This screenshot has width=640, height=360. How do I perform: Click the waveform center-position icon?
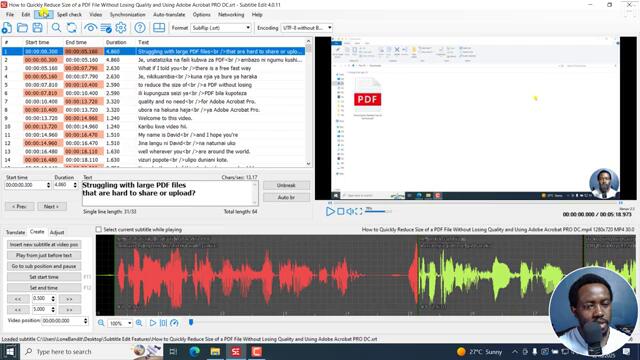coord(163,323)
